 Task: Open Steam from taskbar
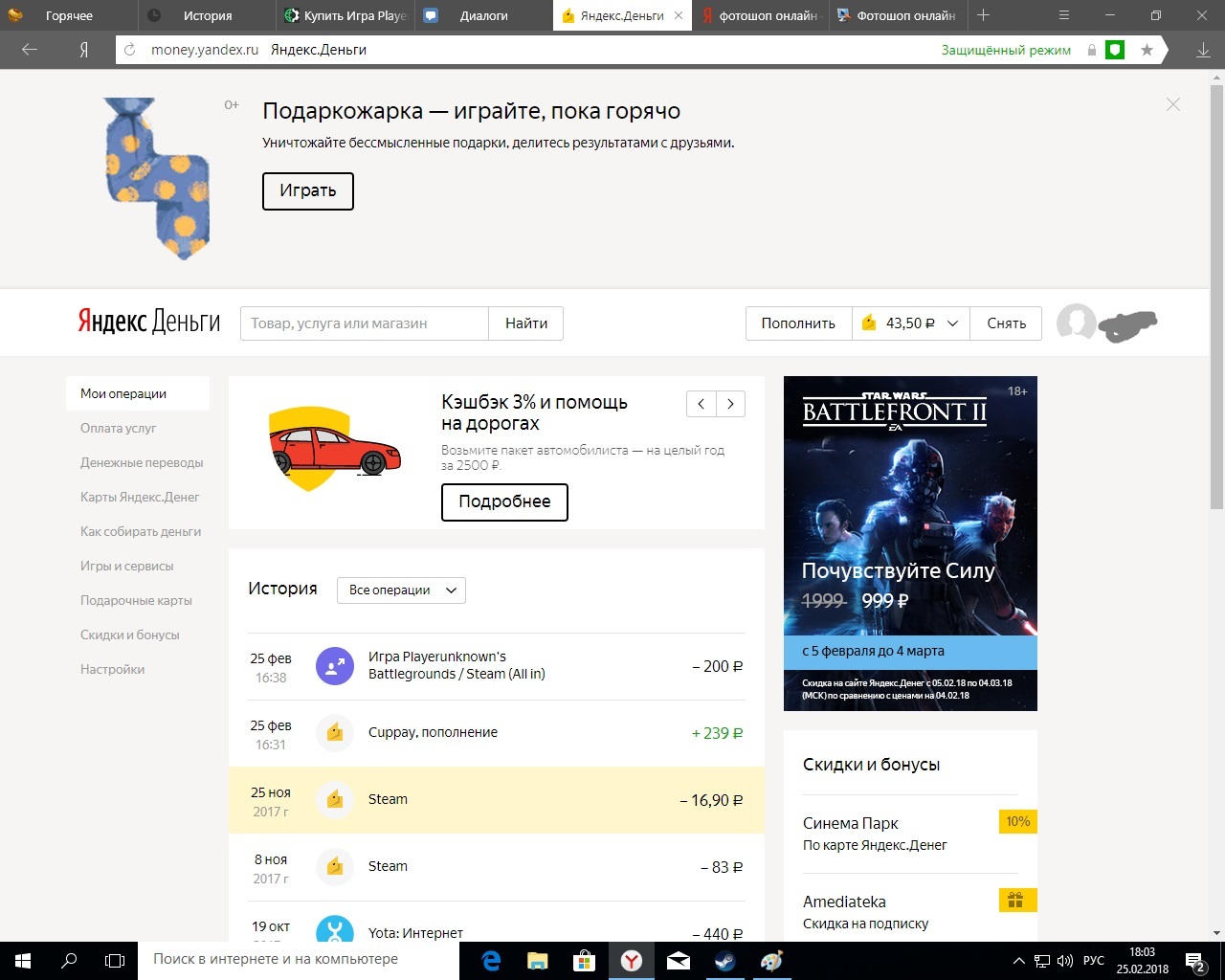[725, 960]
